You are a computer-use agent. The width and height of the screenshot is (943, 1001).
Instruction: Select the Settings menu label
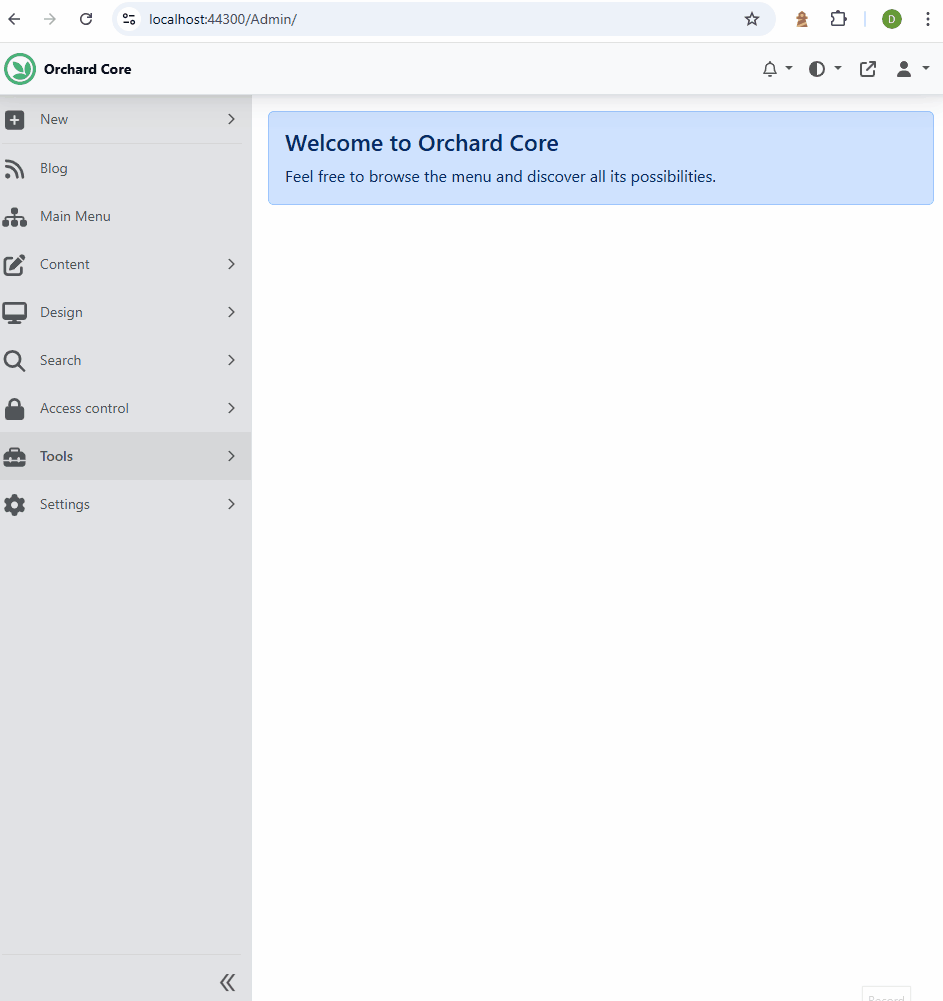(64, 504)
